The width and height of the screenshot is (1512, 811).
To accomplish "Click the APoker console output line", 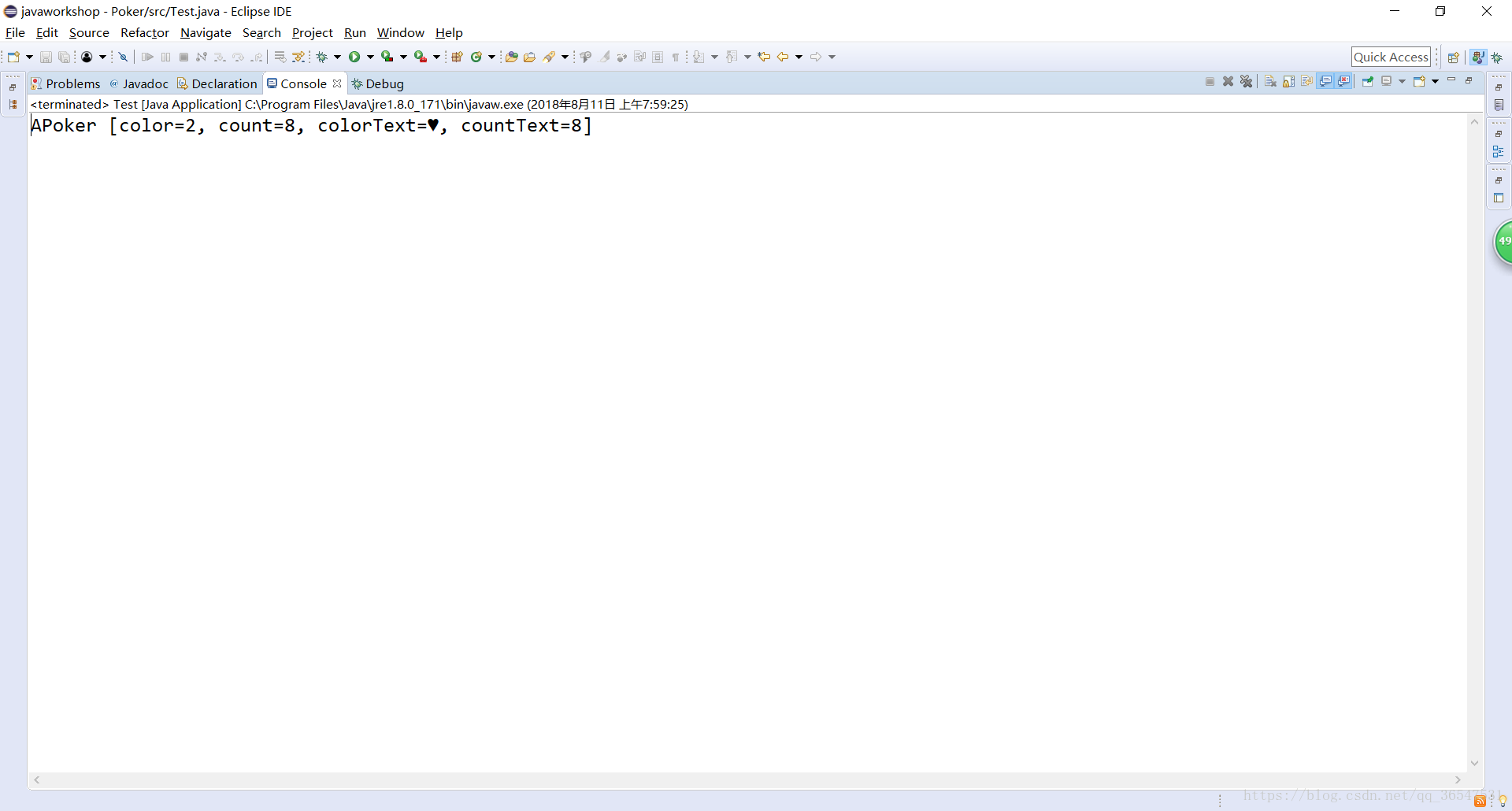I will pyautogui.click(x=311, y=125).
